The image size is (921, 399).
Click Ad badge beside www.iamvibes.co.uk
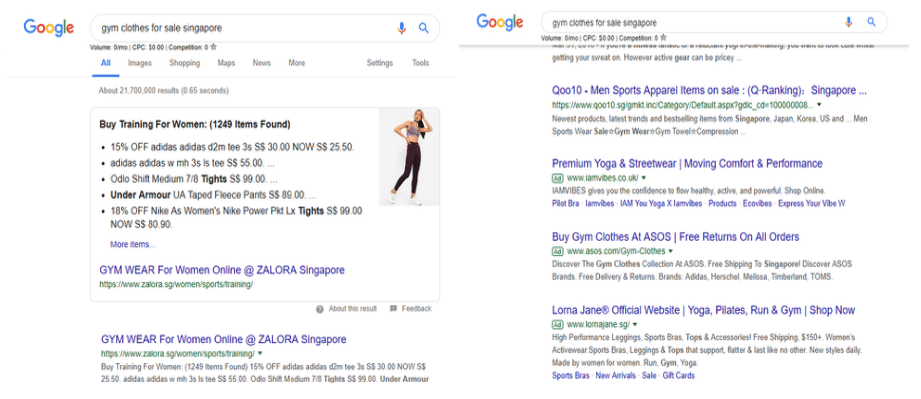(x=557, y=177)
